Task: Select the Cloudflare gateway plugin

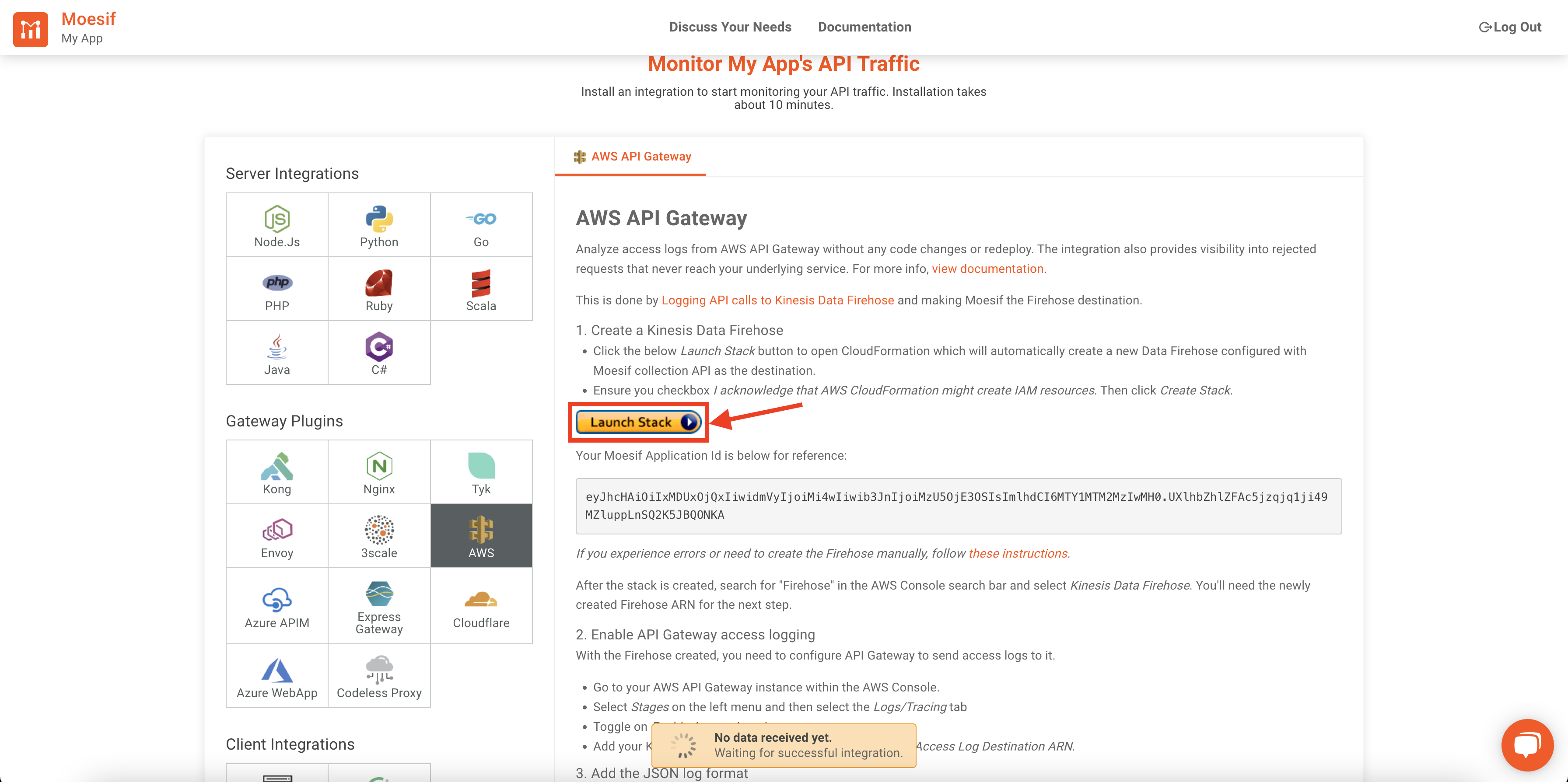Action: click(481, 605)
